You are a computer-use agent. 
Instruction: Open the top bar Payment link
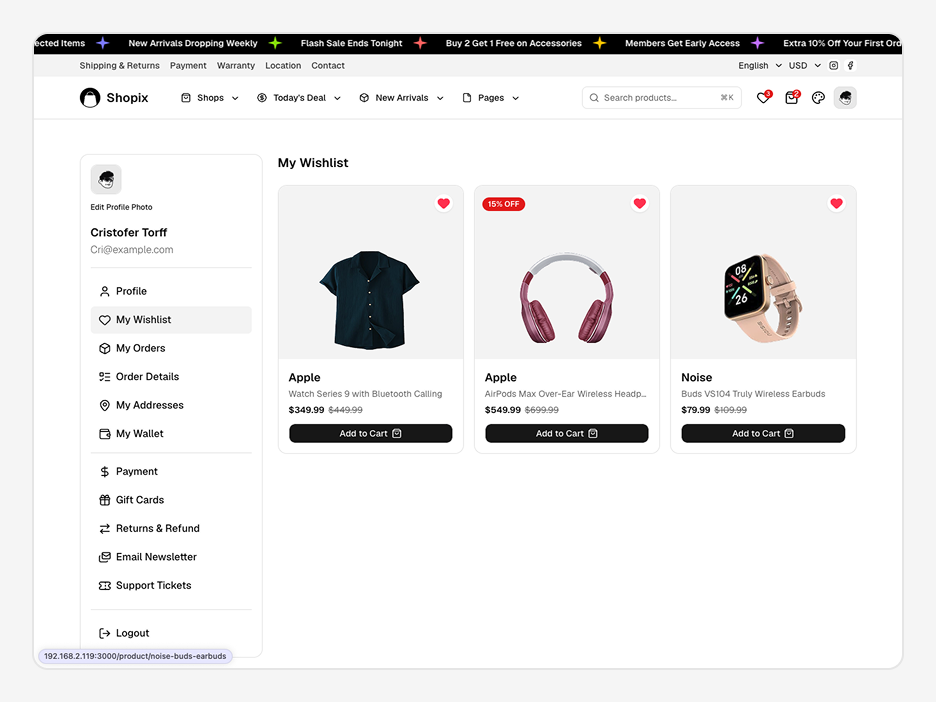(x=188, y=66)
